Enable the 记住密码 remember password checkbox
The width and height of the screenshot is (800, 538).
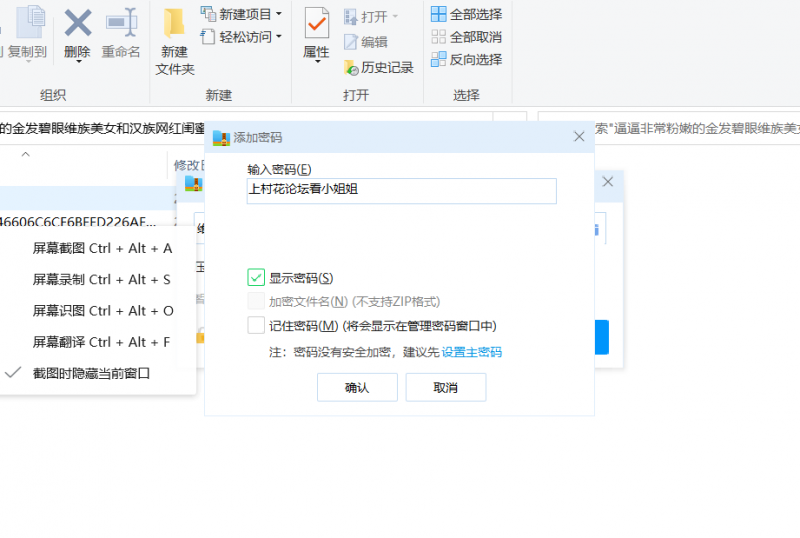[x=256, y=325]
